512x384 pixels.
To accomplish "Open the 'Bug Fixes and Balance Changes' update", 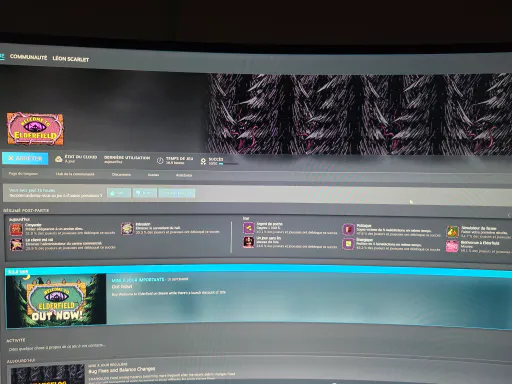I will [122, 370].
